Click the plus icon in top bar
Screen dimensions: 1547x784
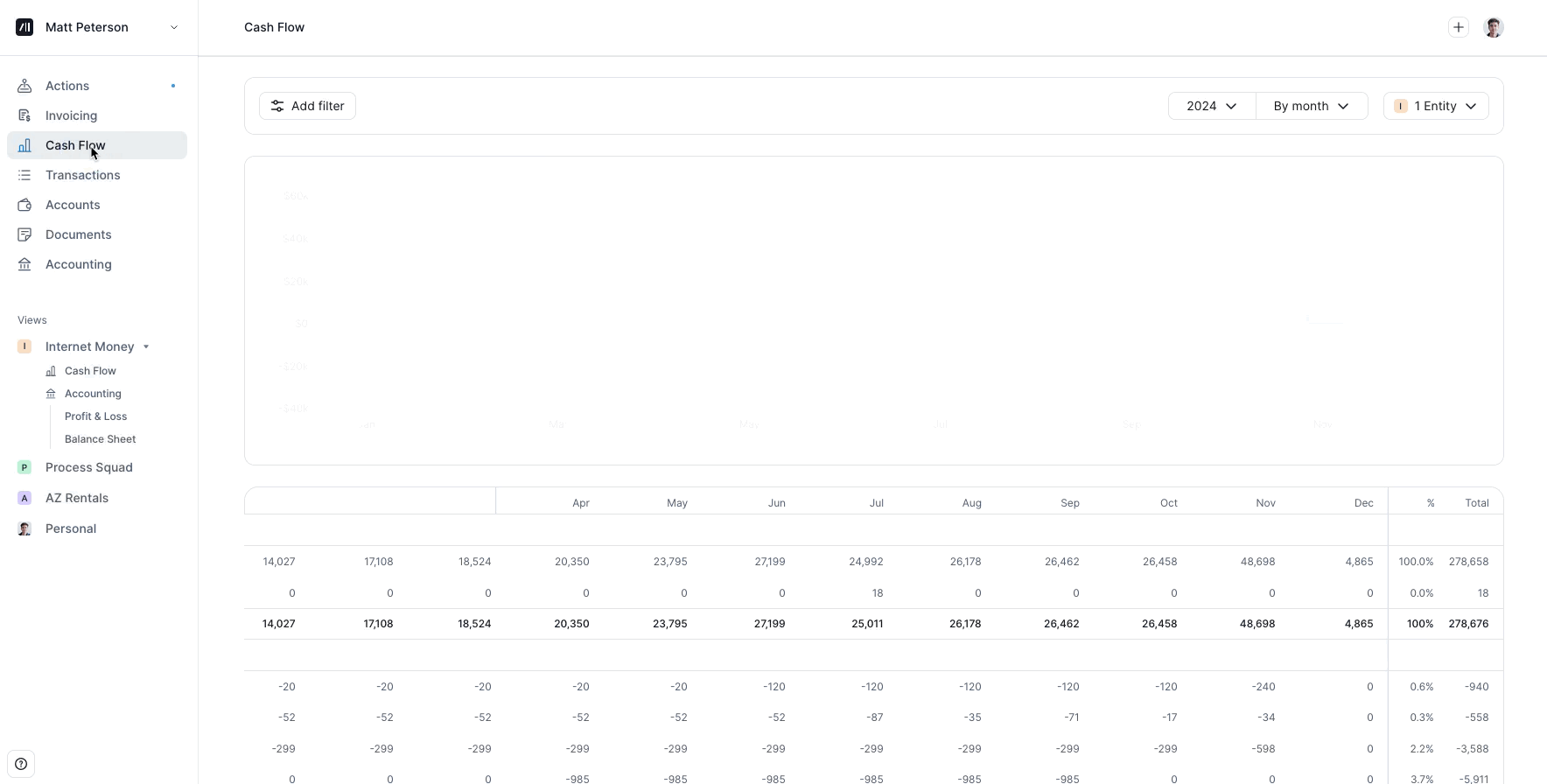pos(1458,27)
